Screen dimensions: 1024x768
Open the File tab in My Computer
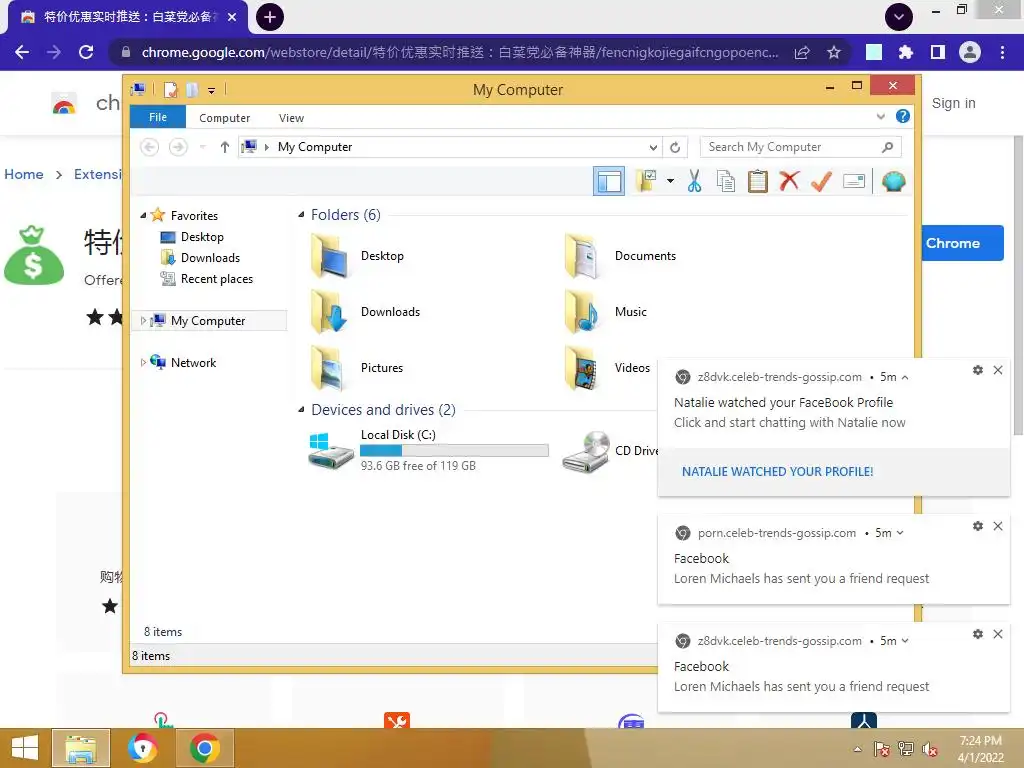click(157, 118)
